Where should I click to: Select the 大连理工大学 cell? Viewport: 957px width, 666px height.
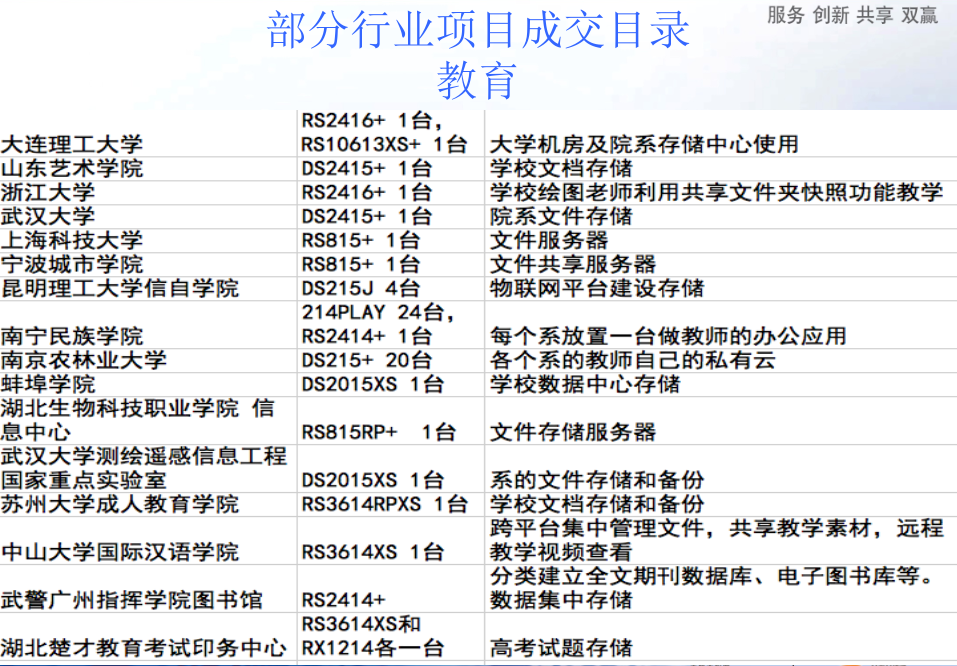pos(72,145)
